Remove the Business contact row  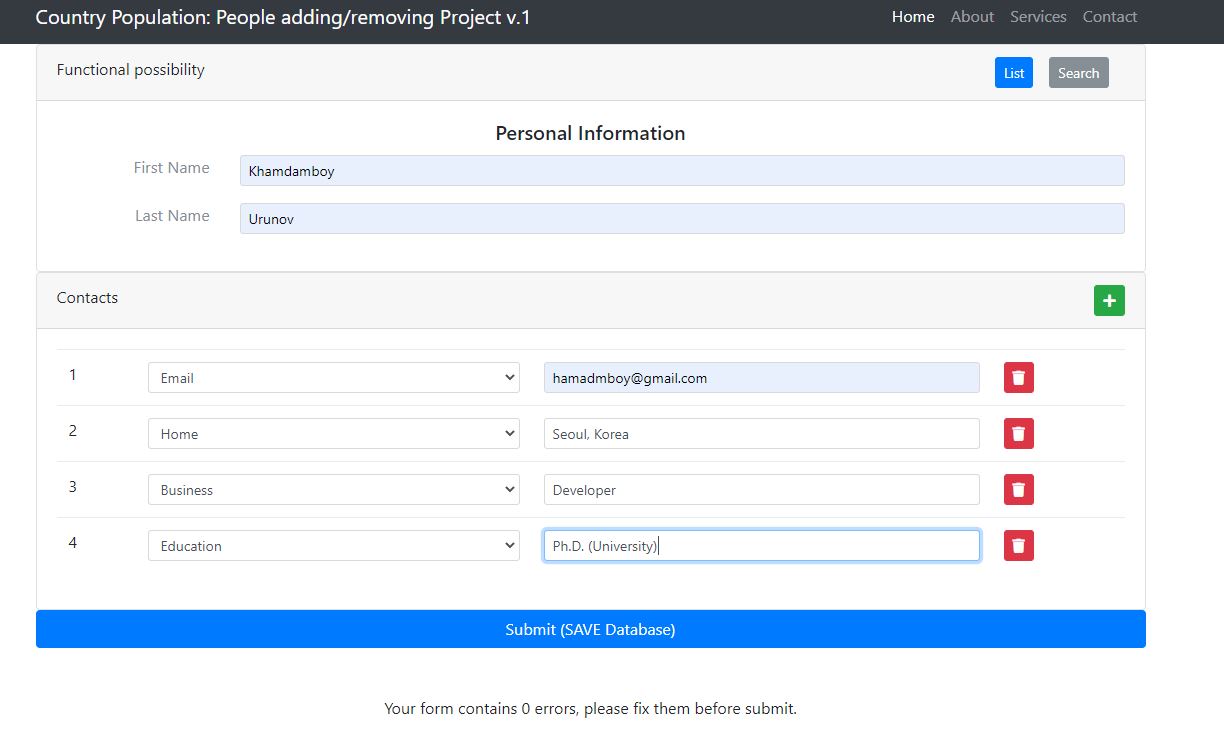tap(1019, 490)
